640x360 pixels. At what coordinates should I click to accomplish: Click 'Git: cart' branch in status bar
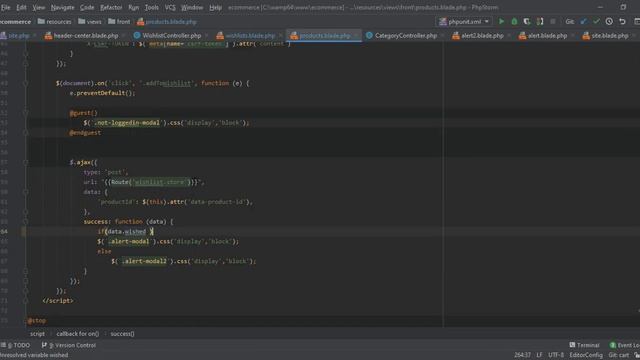[618, 355]
